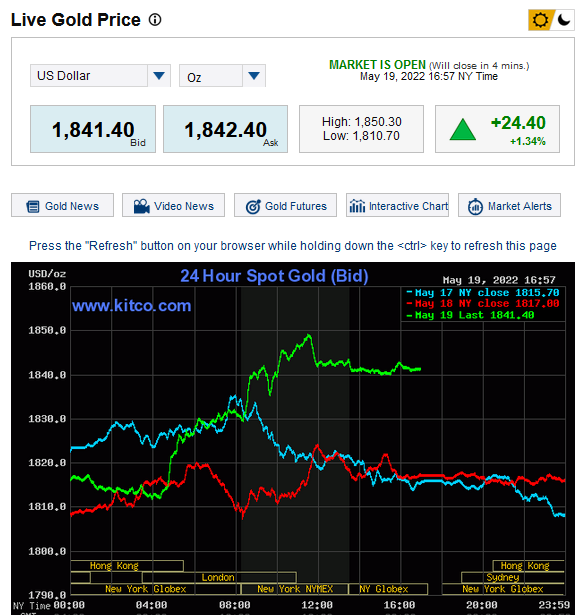Click the NY Globex session label
Screen dimensions: 576x615
(x=384, y=589)
